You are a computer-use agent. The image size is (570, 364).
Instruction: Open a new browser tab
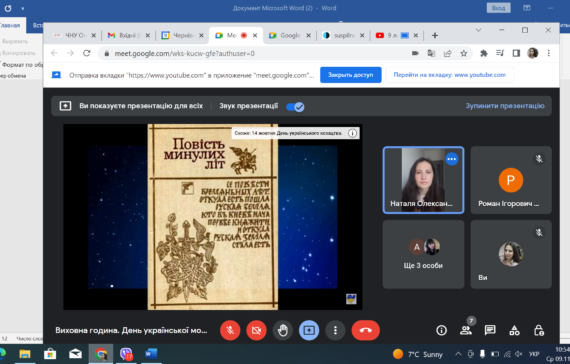(434, 35)
